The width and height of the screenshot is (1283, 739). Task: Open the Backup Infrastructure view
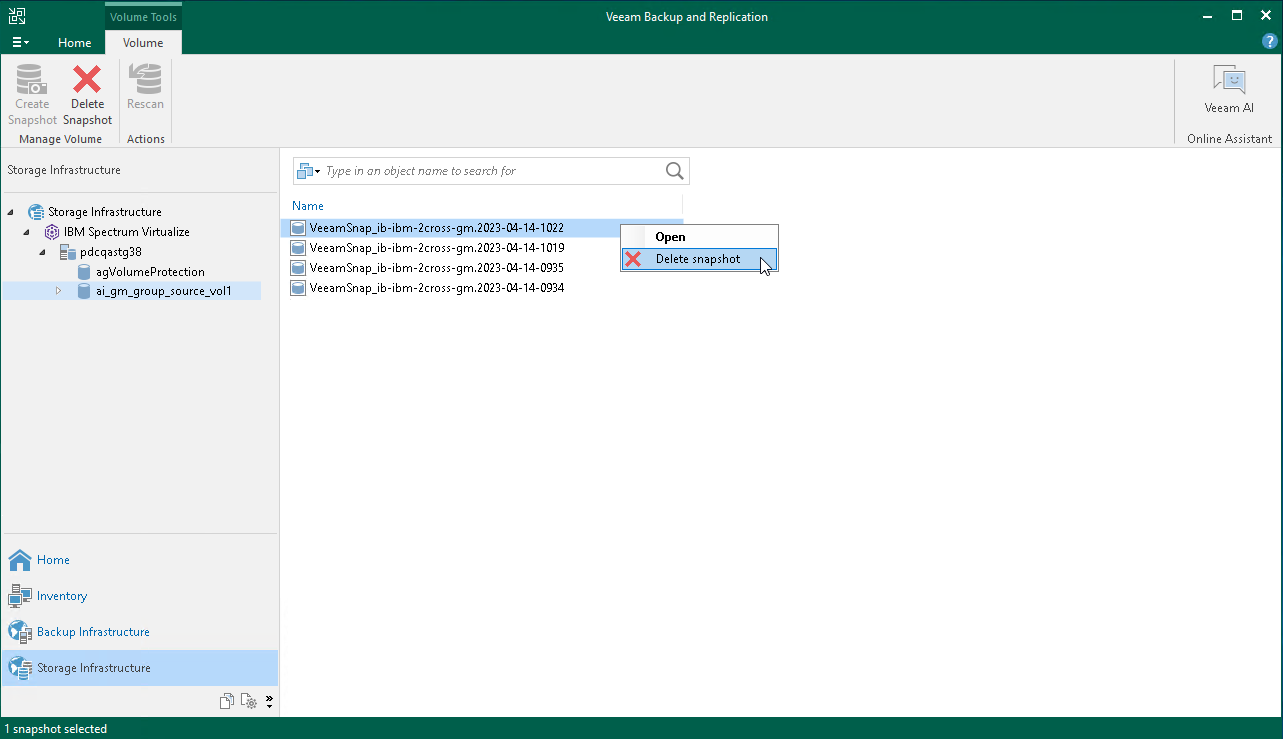139,632
